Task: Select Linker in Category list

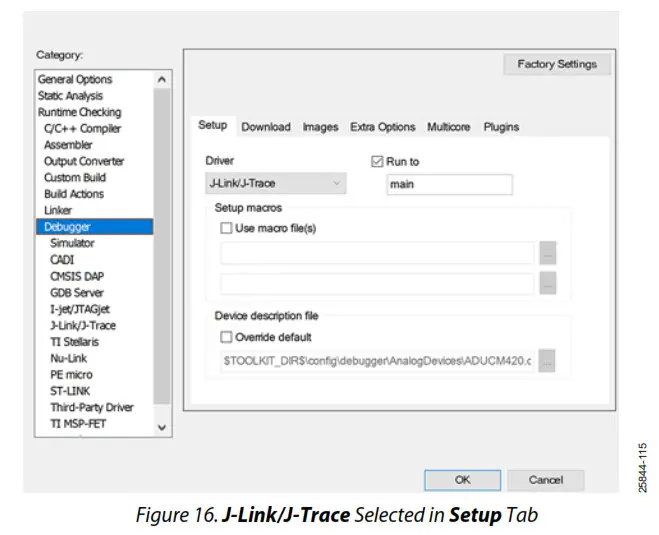Action: tap(58, 210)
